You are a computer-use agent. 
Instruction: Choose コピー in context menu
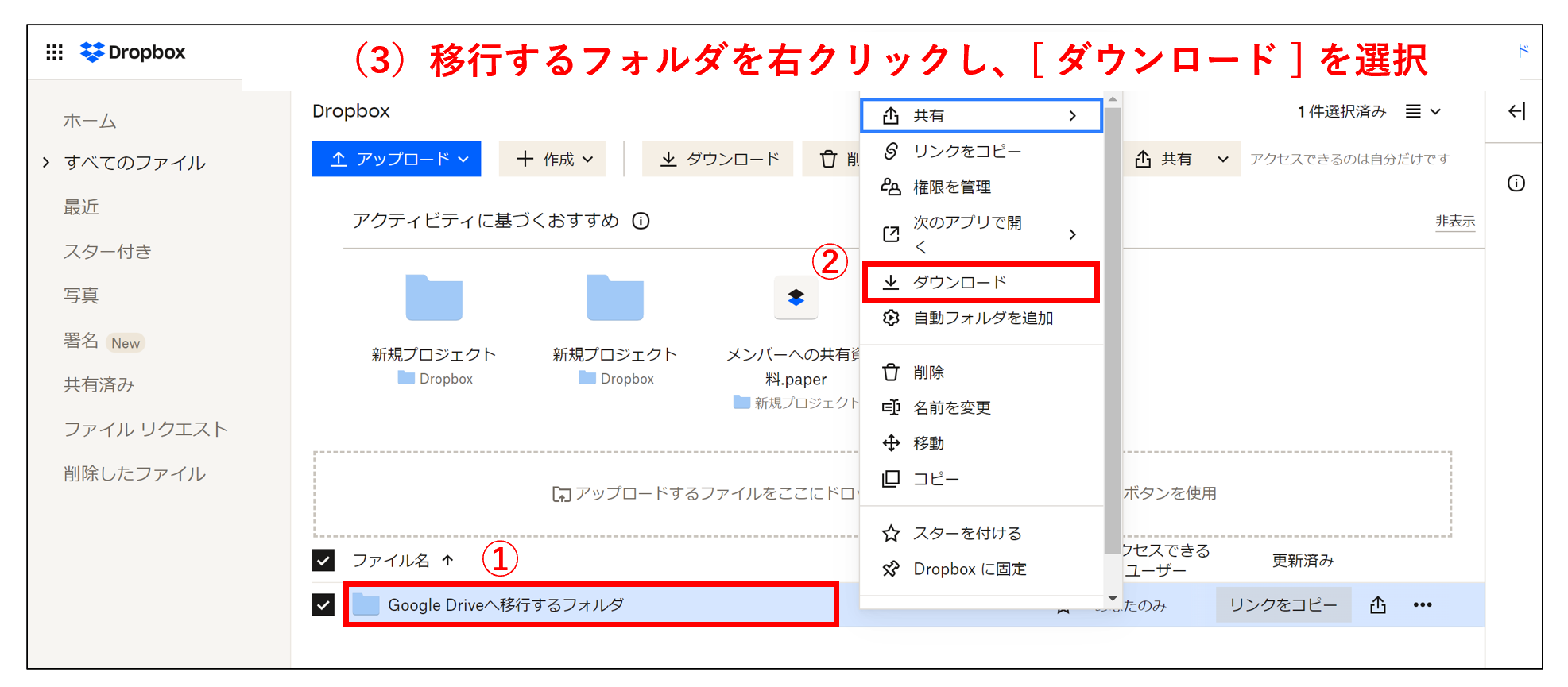click(x=981, y=479)
